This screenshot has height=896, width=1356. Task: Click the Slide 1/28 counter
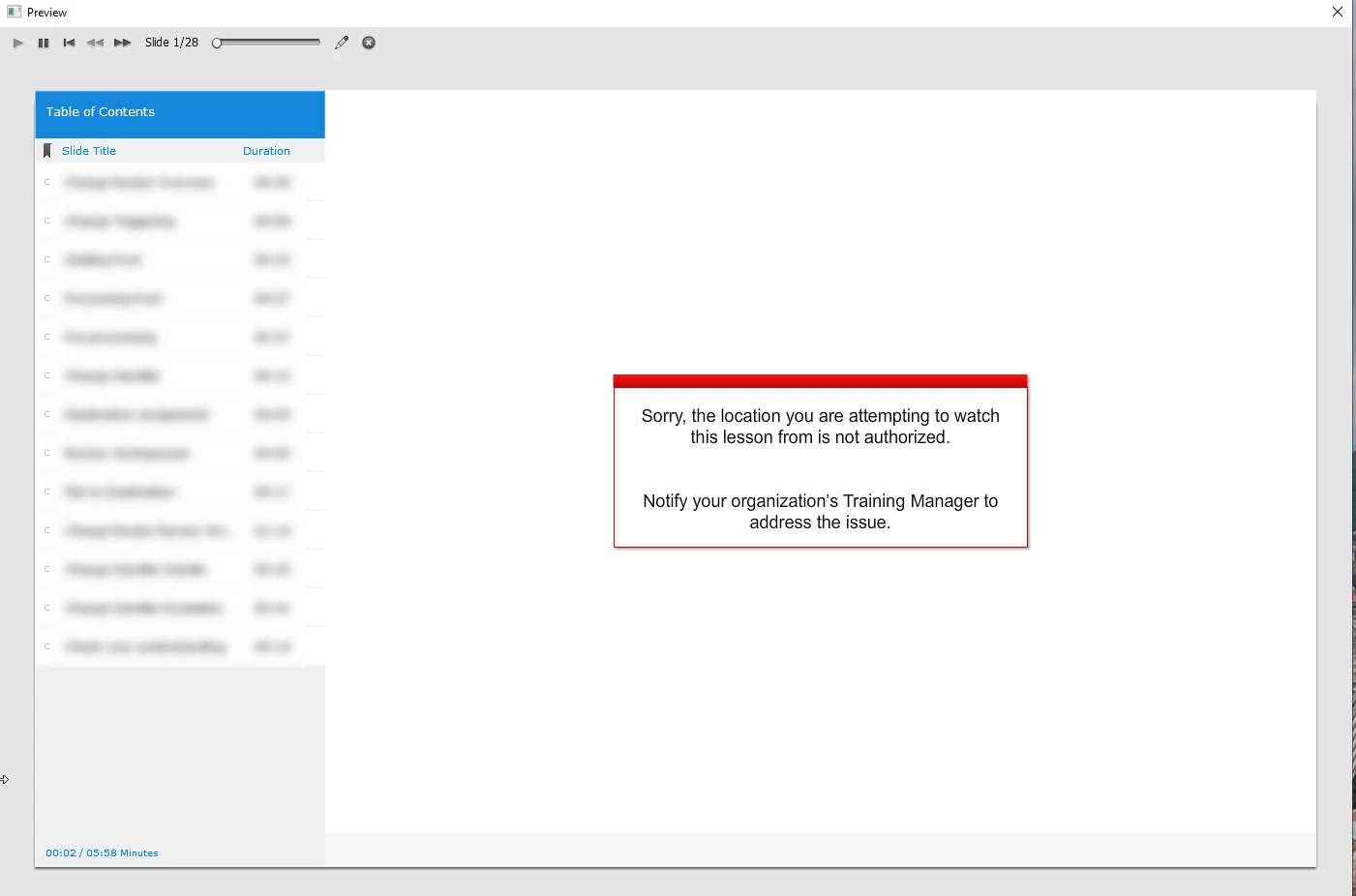tap(171, 43)
